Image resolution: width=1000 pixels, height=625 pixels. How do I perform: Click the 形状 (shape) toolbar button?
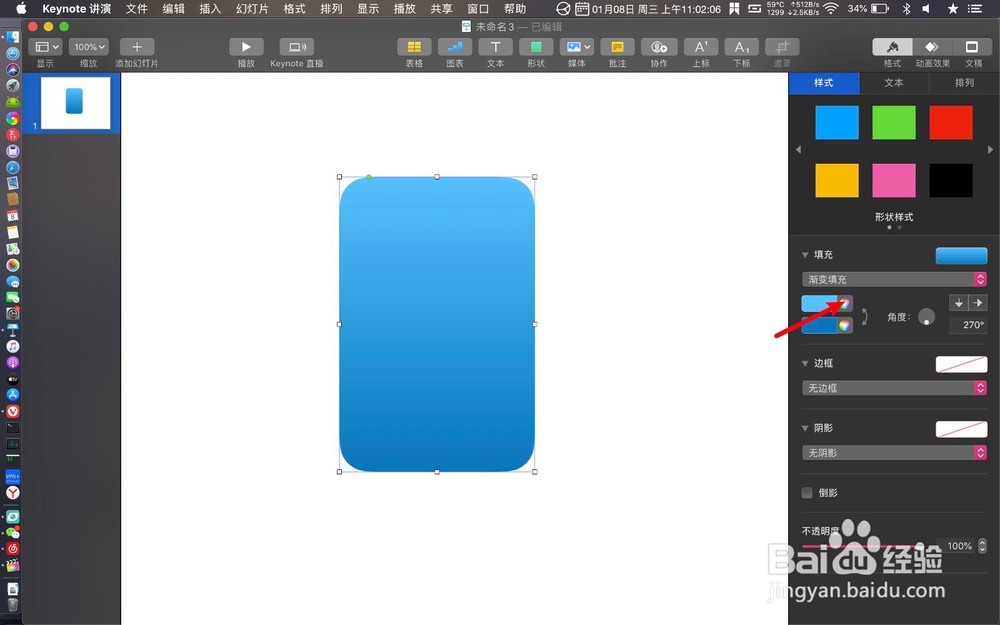point(536,47)
